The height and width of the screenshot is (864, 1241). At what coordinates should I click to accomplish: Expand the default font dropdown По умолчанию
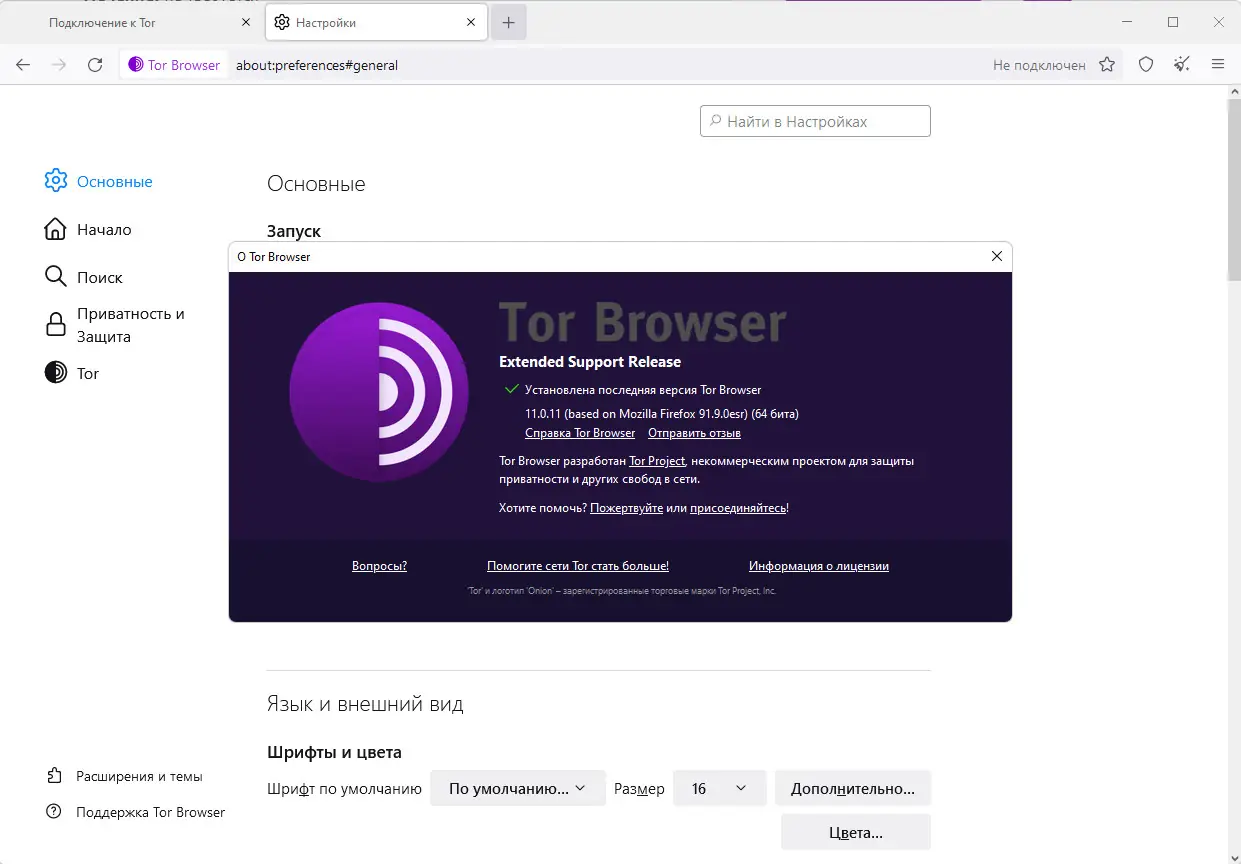click(517, 788)
